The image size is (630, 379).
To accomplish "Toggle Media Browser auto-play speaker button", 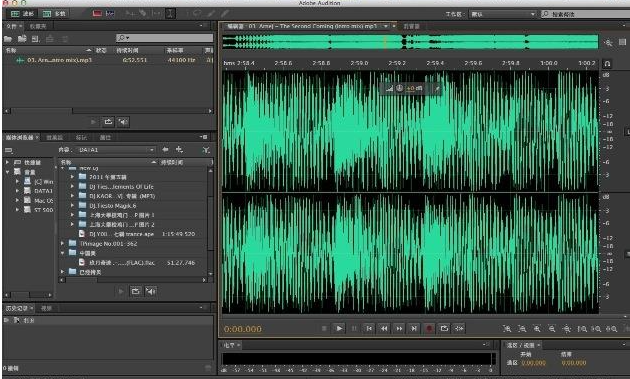I will [151, 291].
